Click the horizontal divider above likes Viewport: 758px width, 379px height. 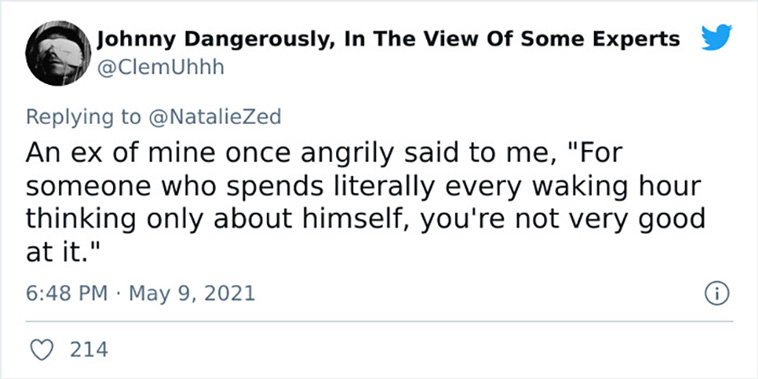[x=379, y=321]
